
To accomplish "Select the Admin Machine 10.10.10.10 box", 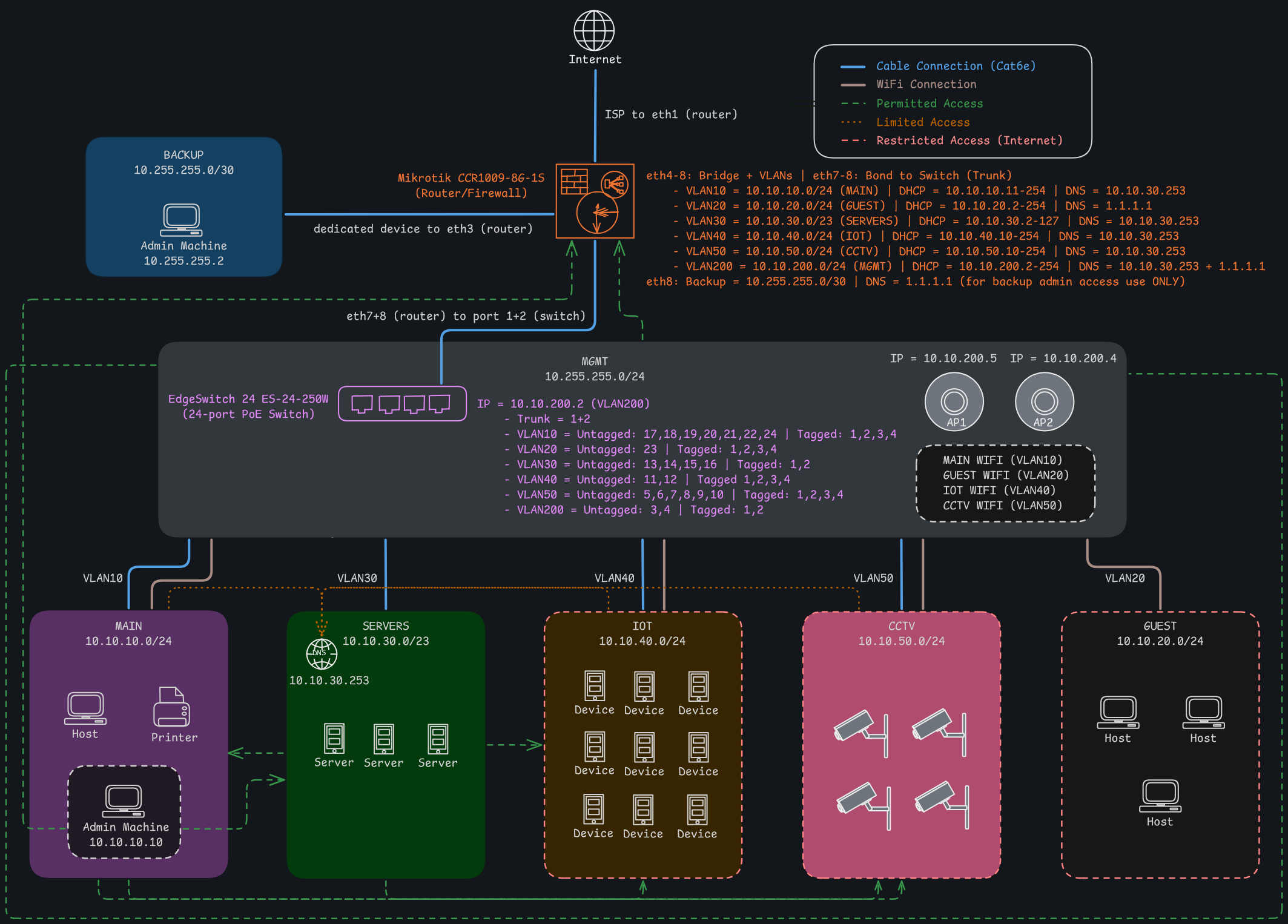I will coord(124,811).
